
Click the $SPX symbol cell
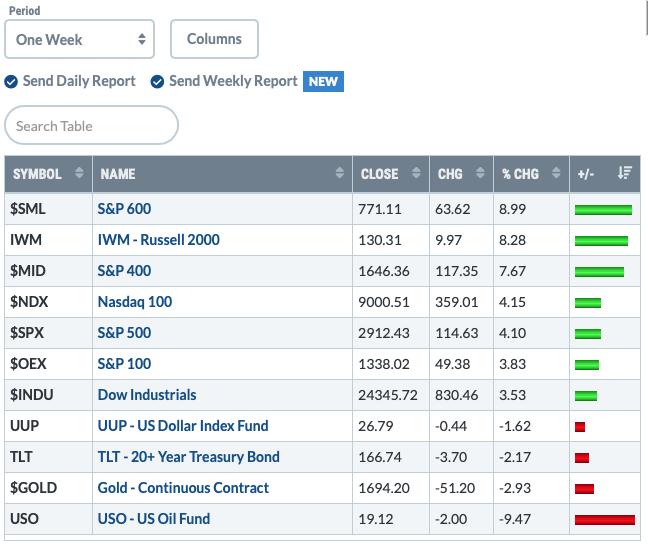pos(48,333)
